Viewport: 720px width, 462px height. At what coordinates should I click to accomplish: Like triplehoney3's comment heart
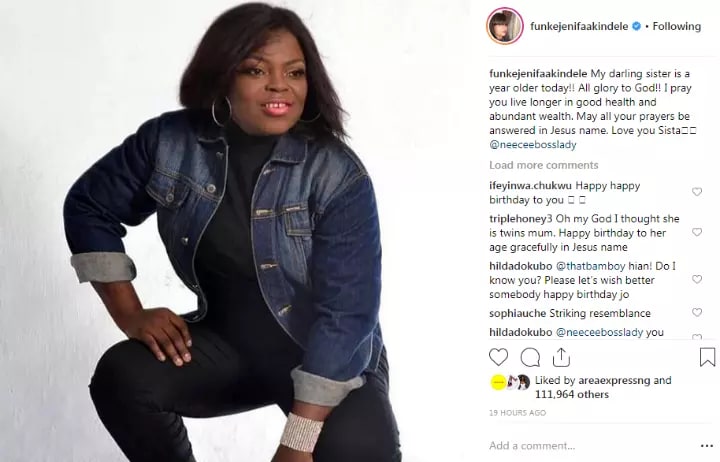coord(697,232)
